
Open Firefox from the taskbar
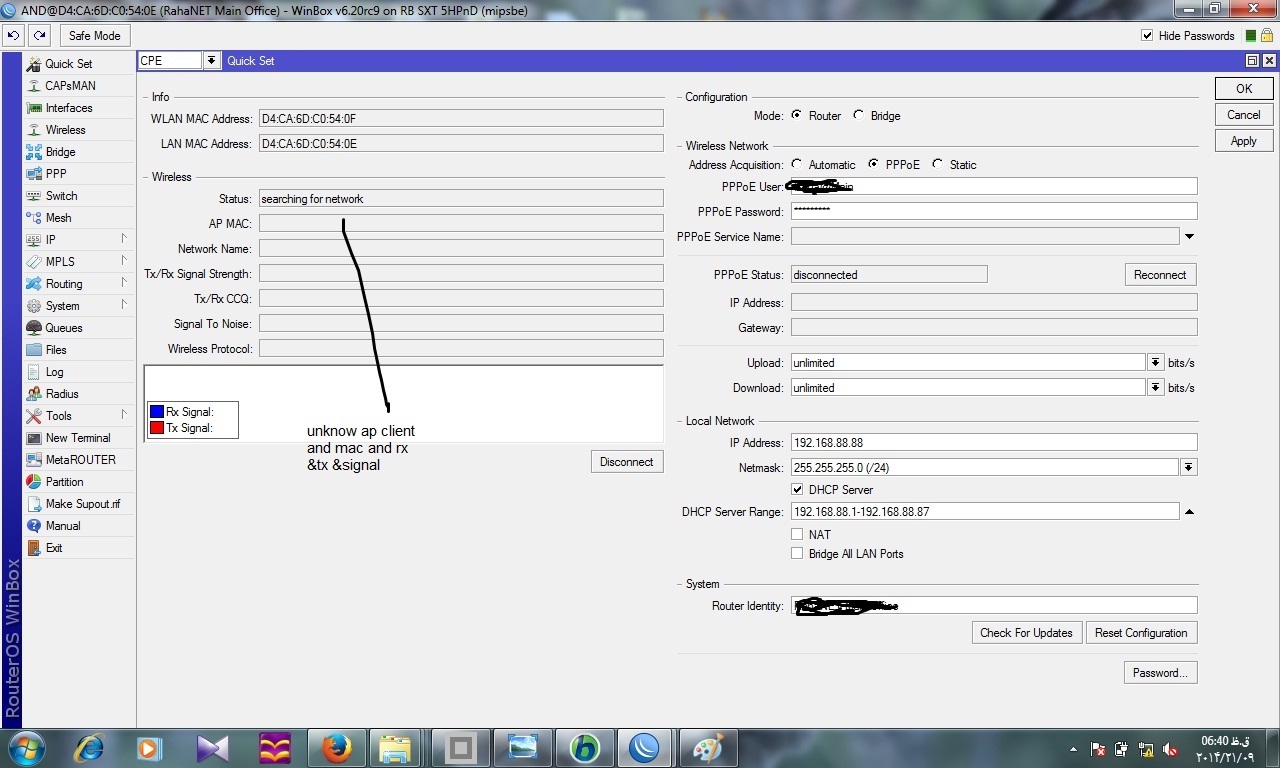click(x=337, y=748)
